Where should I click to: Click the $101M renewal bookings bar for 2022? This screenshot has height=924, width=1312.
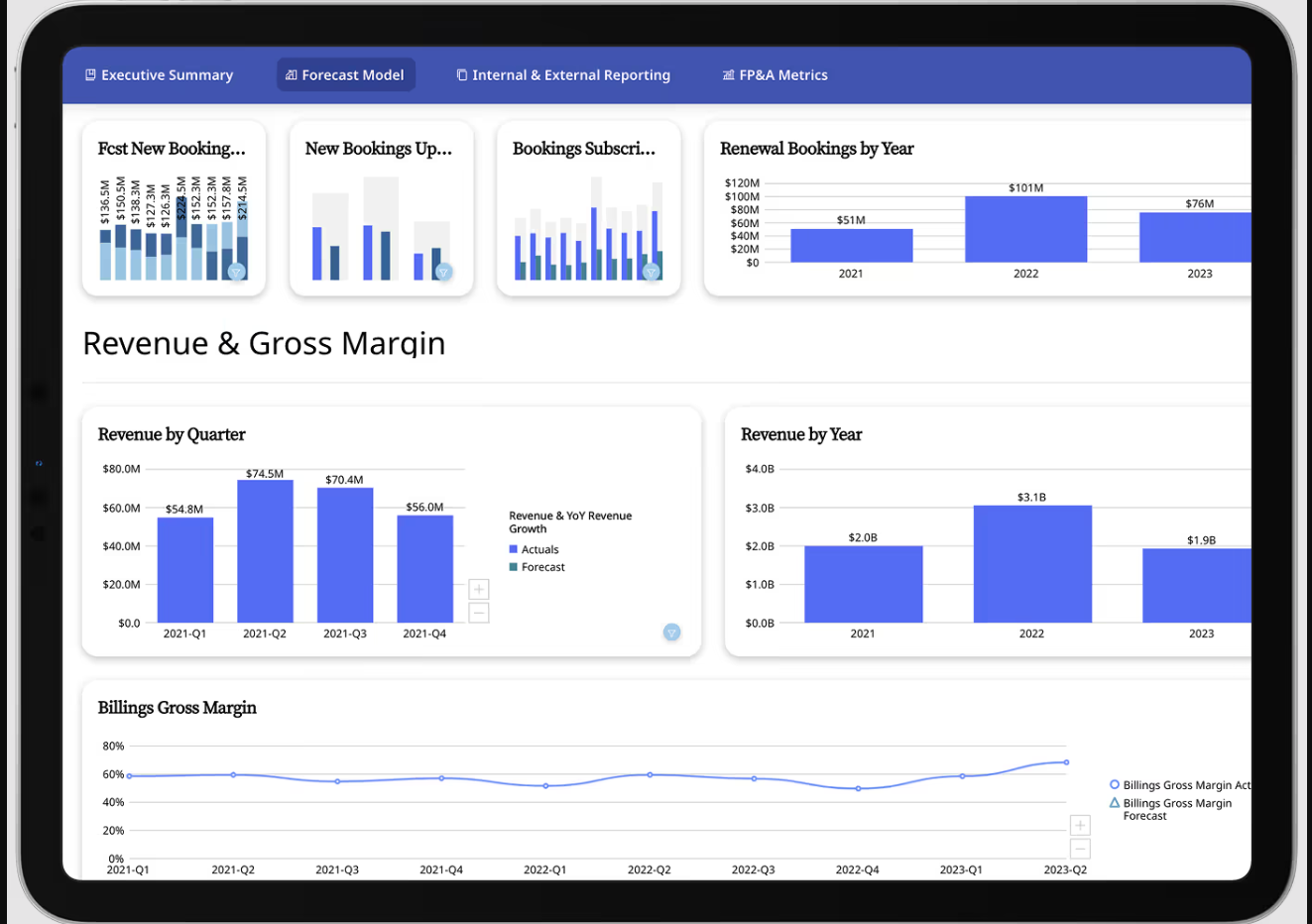click(1025, 229)
